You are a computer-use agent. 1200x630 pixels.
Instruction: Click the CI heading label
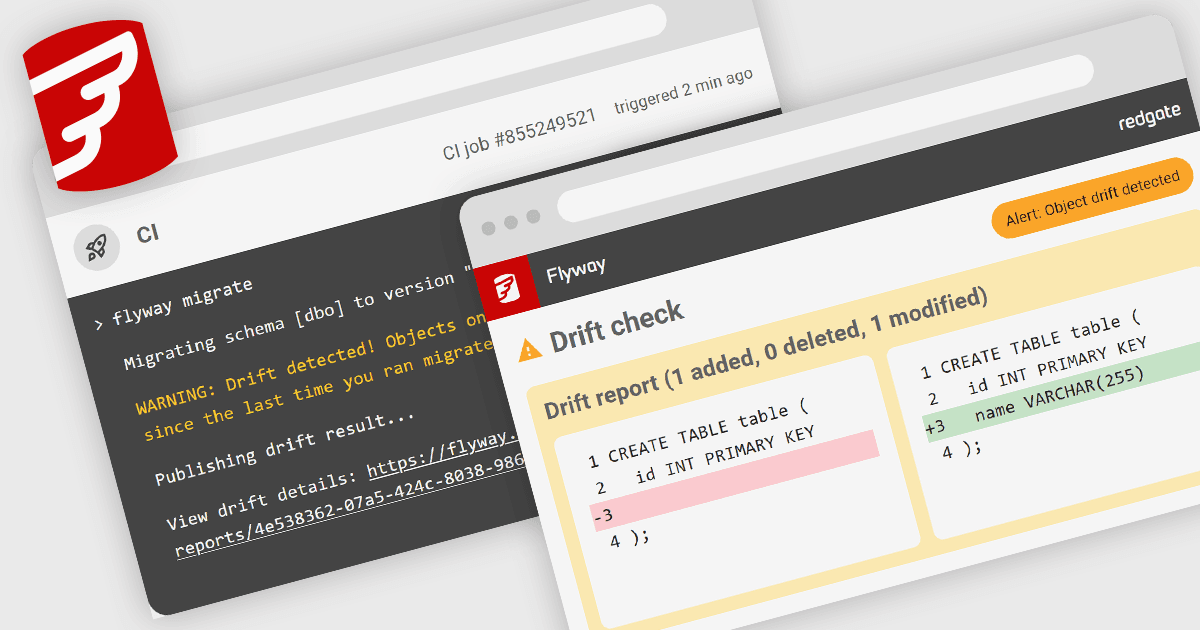click(x=147, y=236)
